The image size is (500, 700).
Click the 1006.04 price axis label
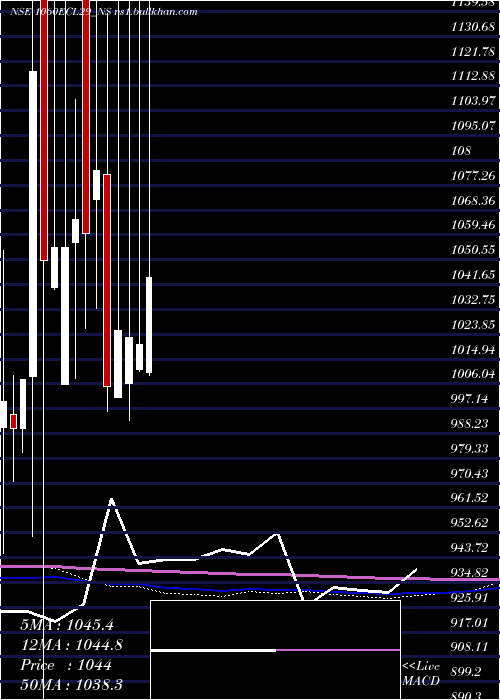coord(473,374)
